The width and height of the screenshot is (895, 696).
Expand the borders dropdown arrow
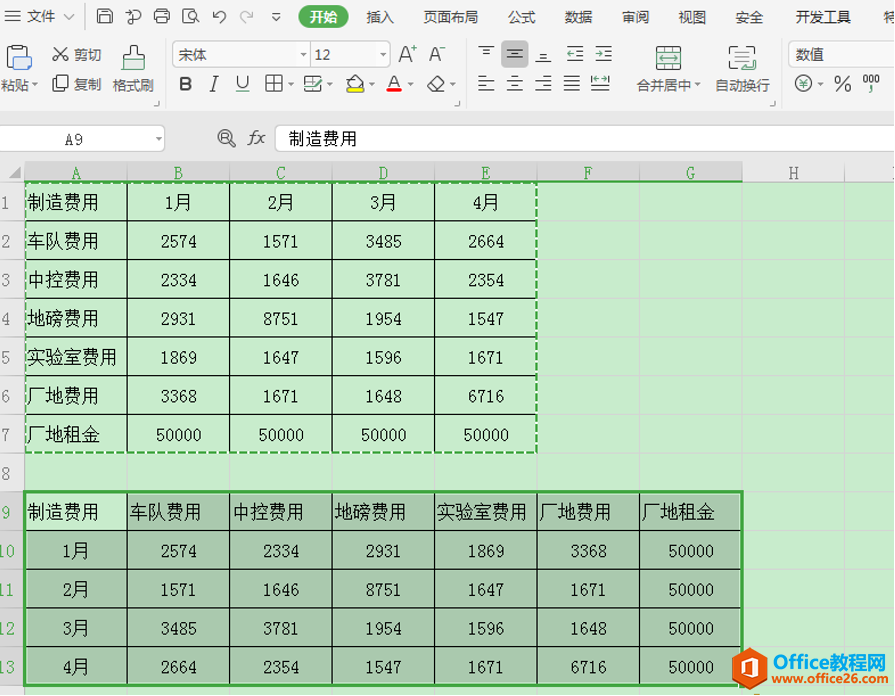coord(291,85)
